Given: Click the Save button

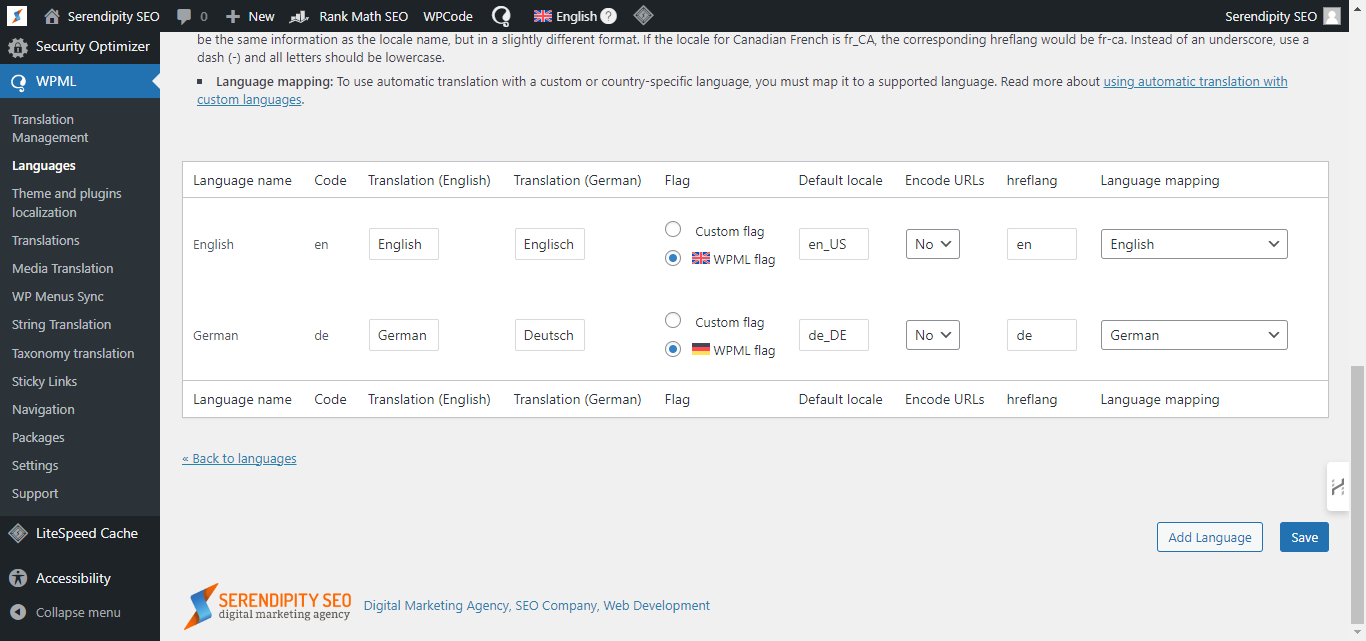Looking at the screenshot, I should pyautogui.click(x=1304, y=537).
